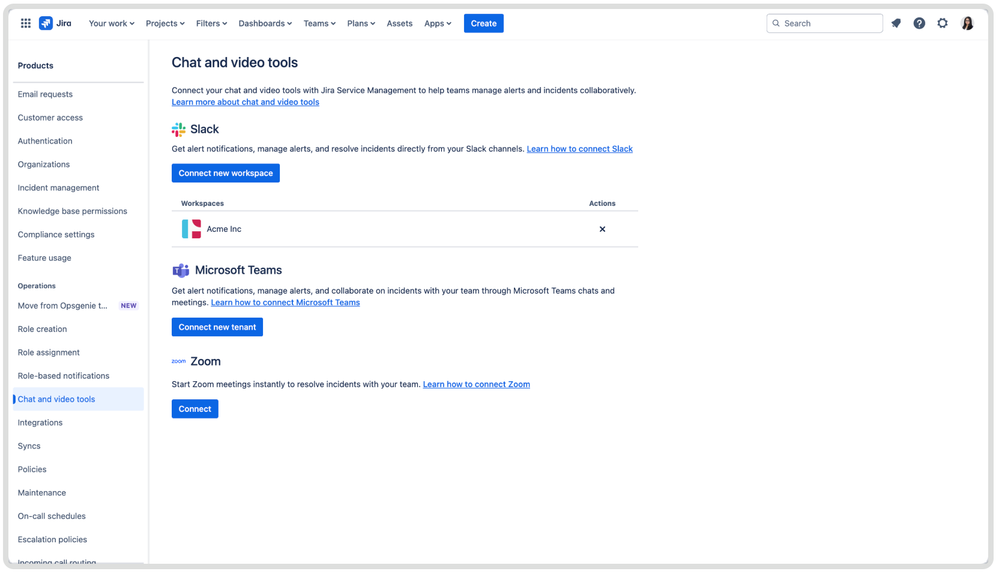Click the Microsoft Teams logo icon

coord(181,271)
